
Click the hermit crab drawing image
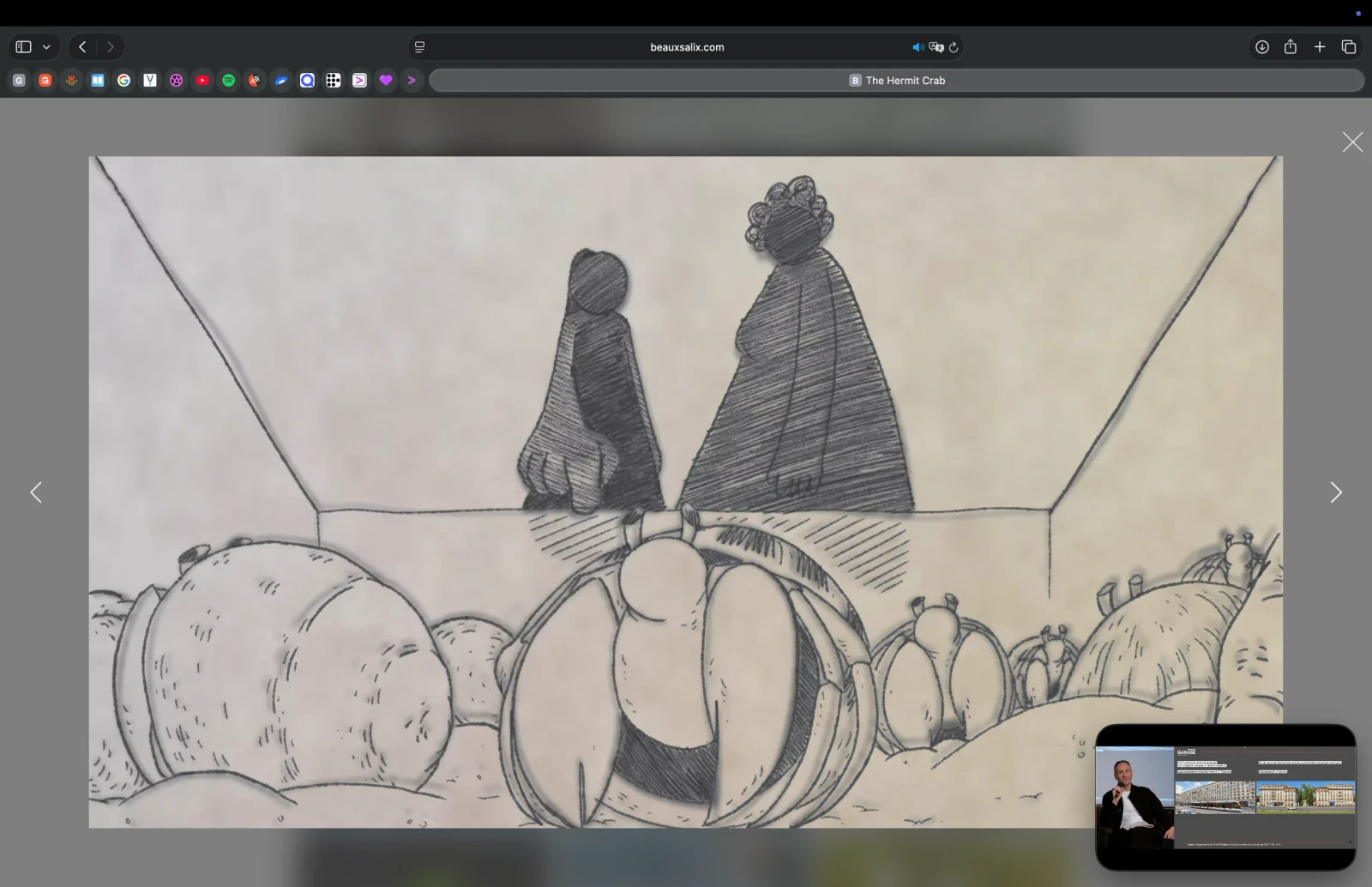pyautogui.click(x=686, y=492)
